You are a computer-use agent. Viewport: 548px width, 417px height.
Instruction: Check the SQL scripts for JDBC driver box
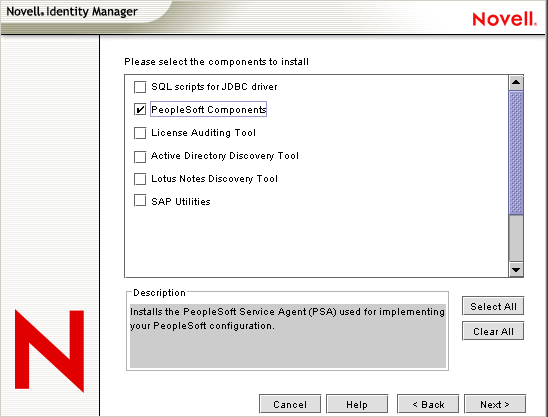coord(140,87)
